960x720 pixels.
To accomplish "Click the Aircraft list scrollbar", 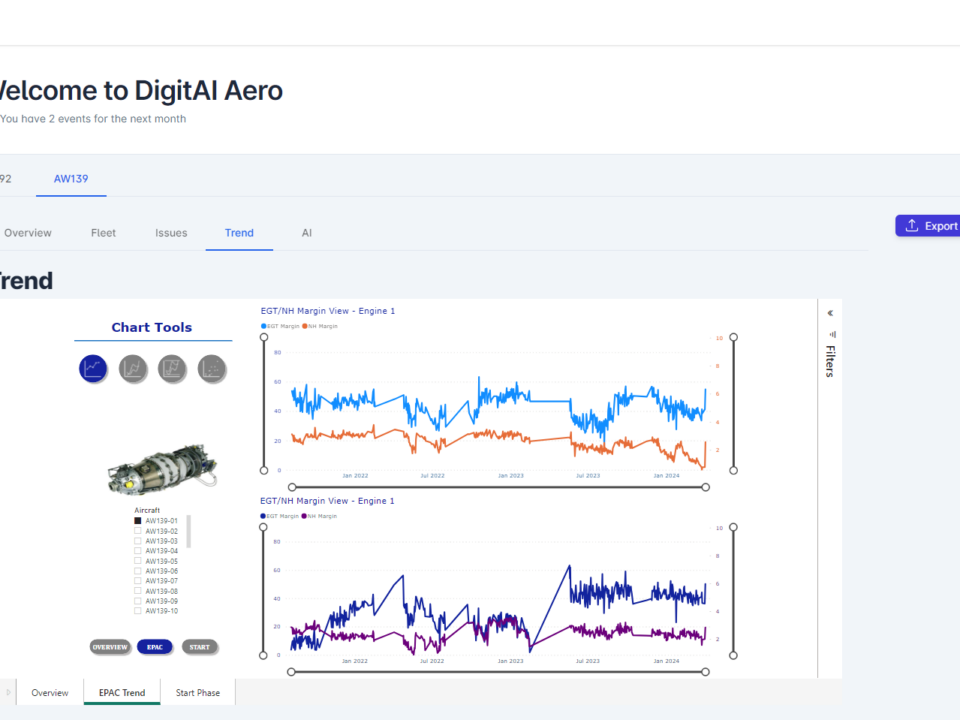I will [x=189, y=531].
